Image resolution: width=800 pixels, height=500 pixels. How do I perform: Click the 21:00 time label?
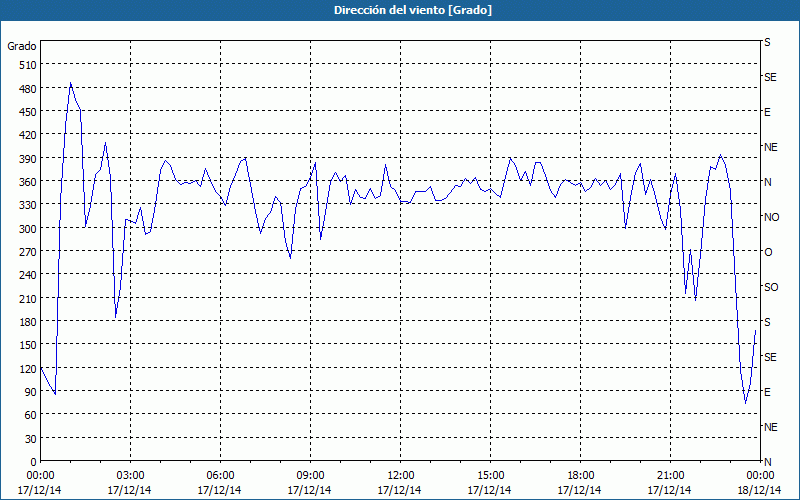(x=670, y=476)
